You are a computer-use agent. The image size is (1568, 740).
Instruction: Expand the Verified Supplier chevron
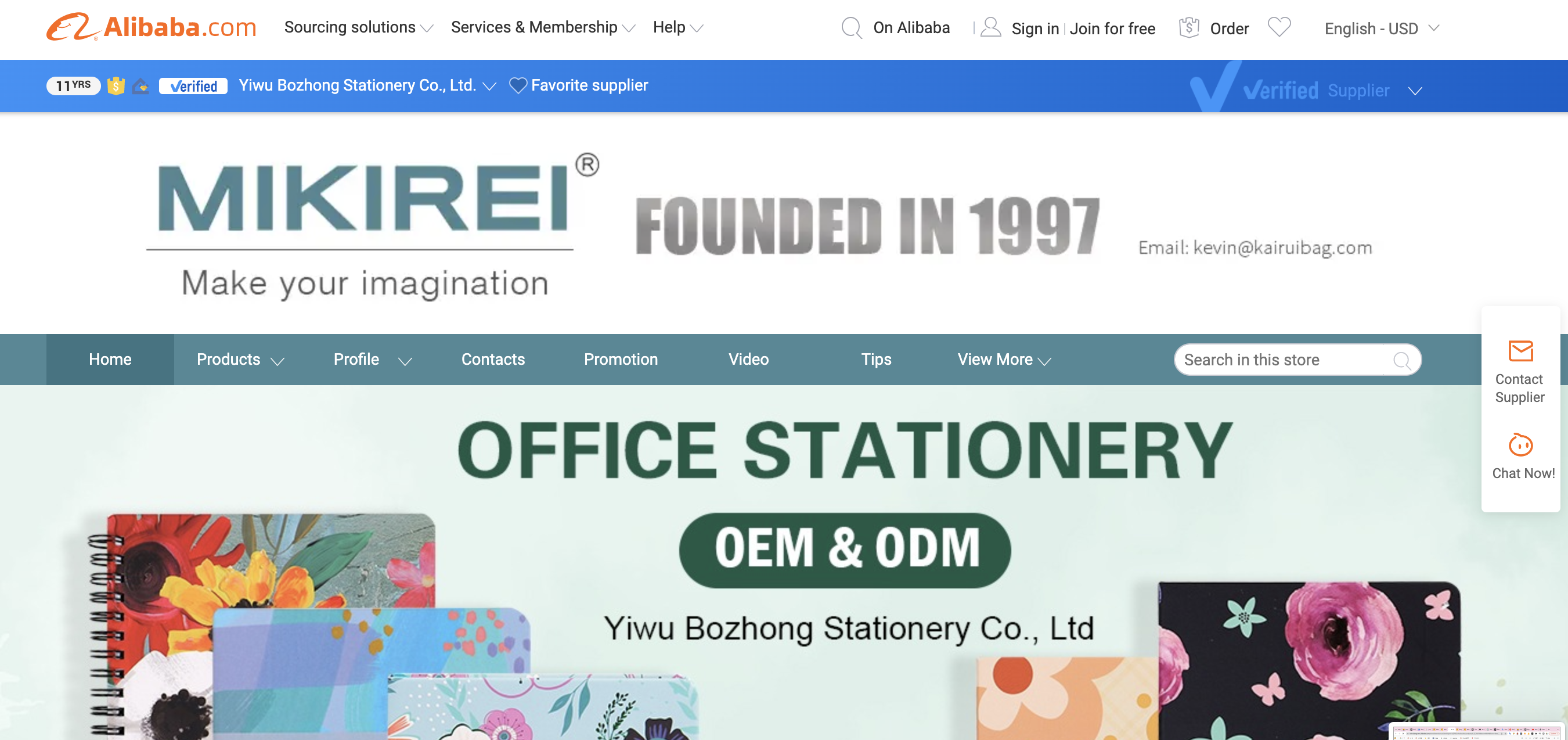coord(1415,91)
